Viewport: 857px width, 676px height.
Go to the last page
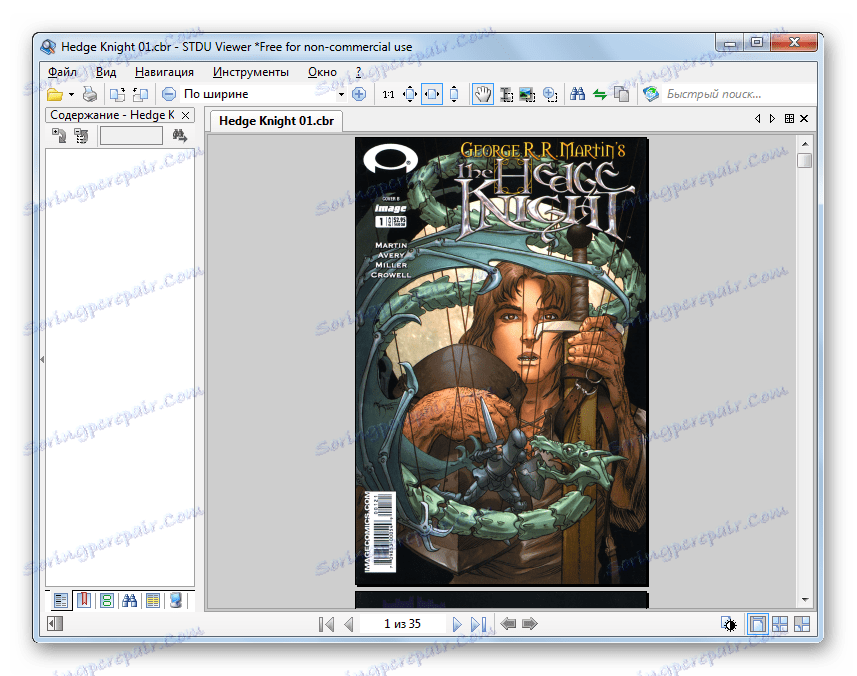coord(478,624)
